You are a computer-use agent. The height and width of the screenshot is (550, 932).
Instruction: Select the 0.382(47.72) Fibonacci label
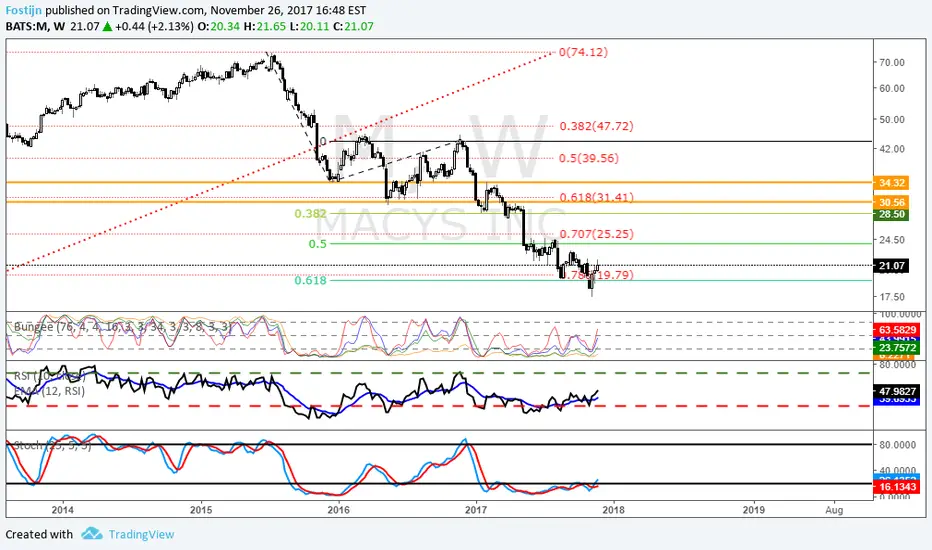click(x=596, y=126)
